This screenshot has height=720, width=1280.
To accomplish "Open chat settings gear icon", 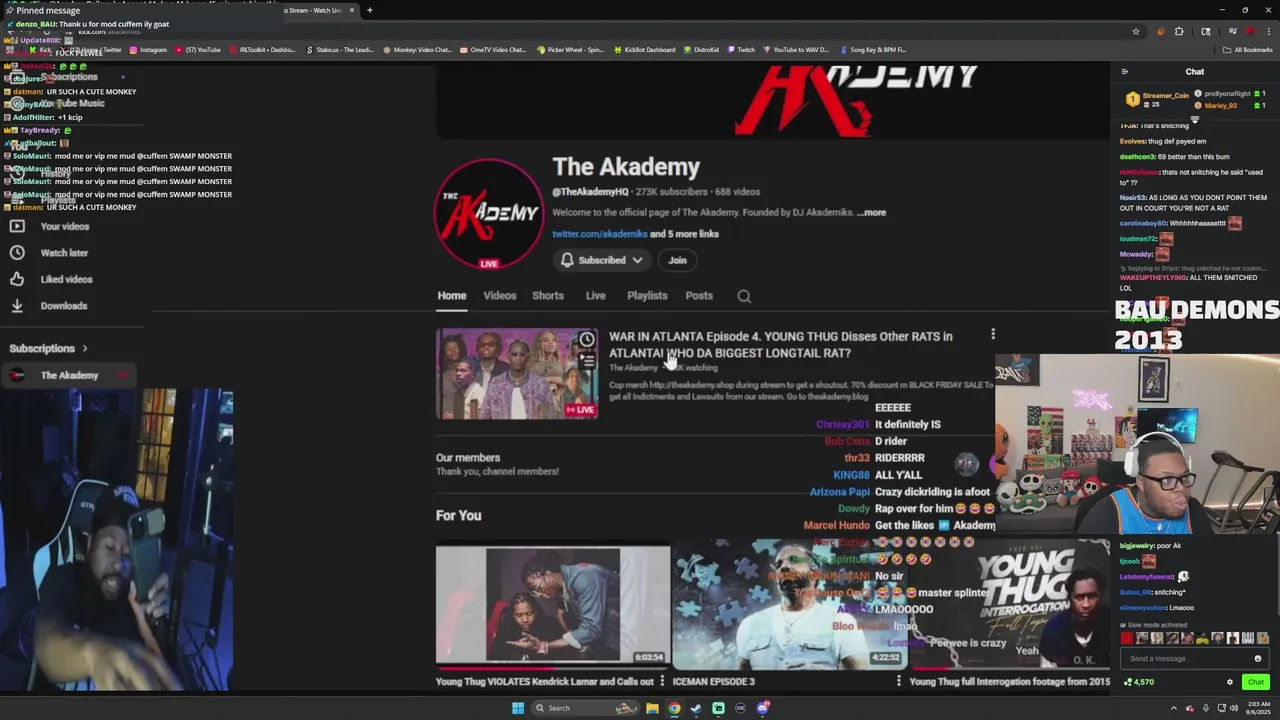I will point(1230,683).
